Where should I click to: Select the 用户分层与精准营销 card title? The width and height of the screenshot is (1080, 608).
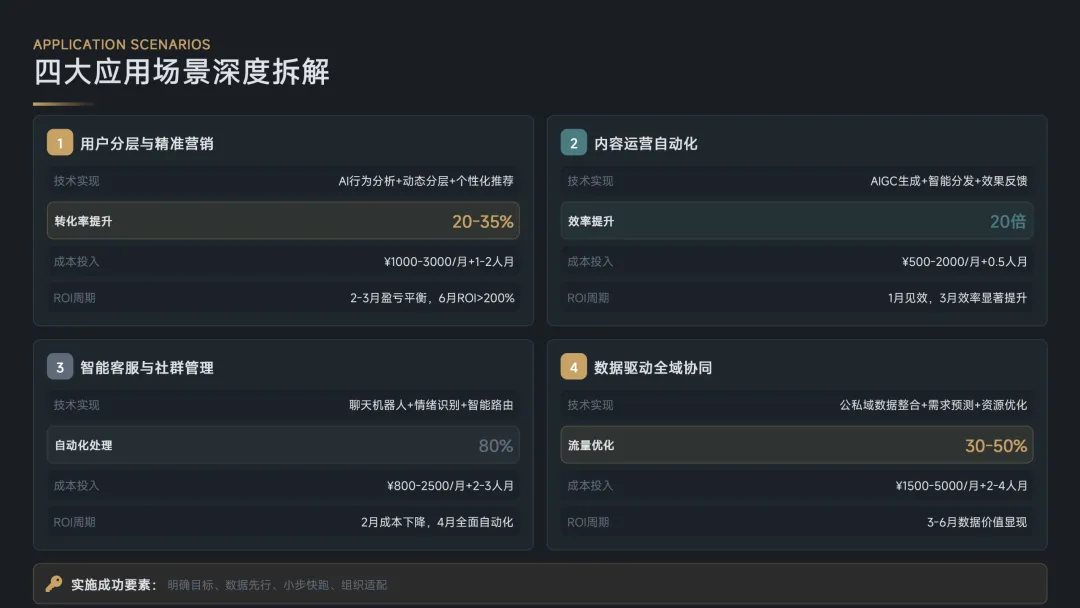[x=147, y=143]
